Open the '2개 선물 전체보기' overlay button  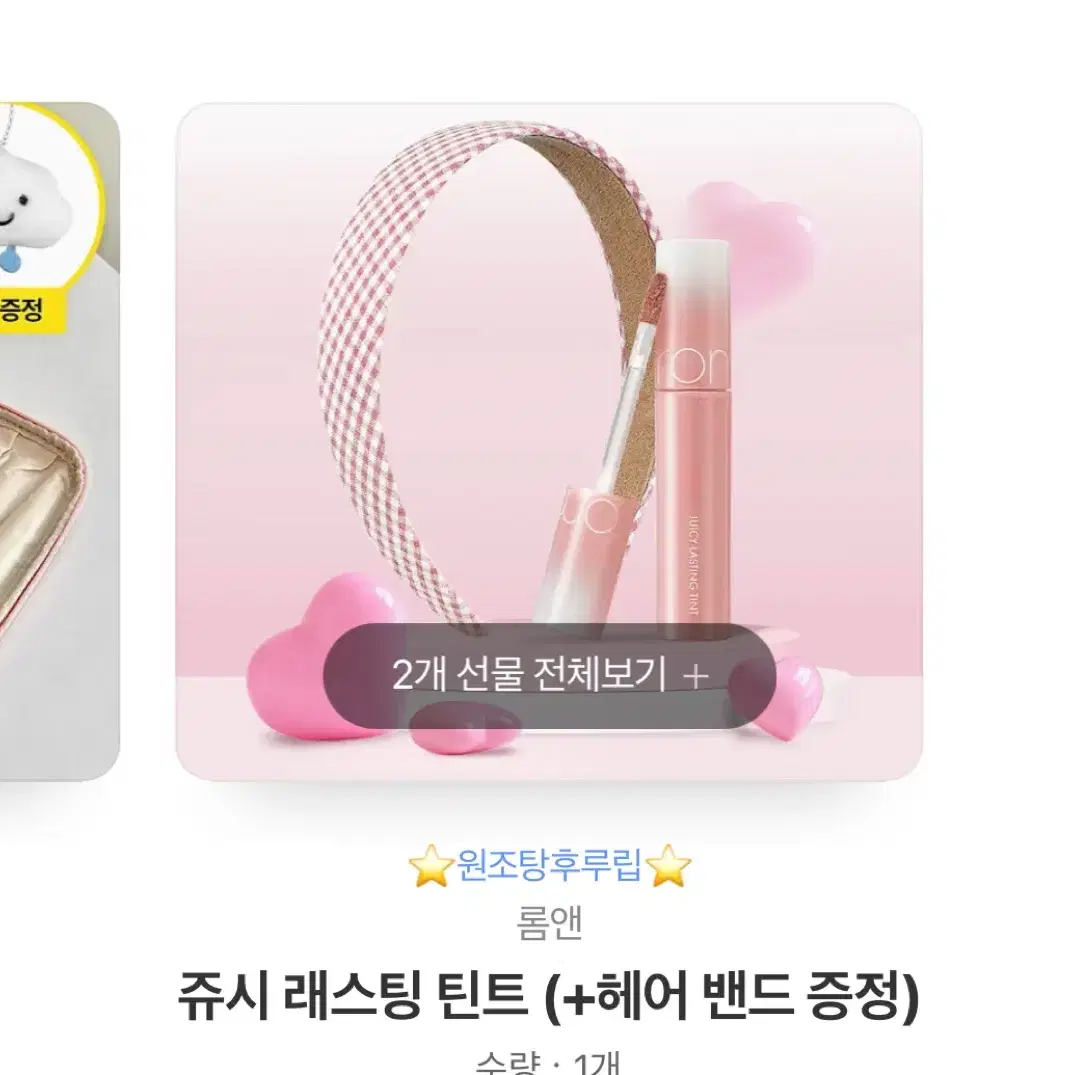tap(549, 676)
